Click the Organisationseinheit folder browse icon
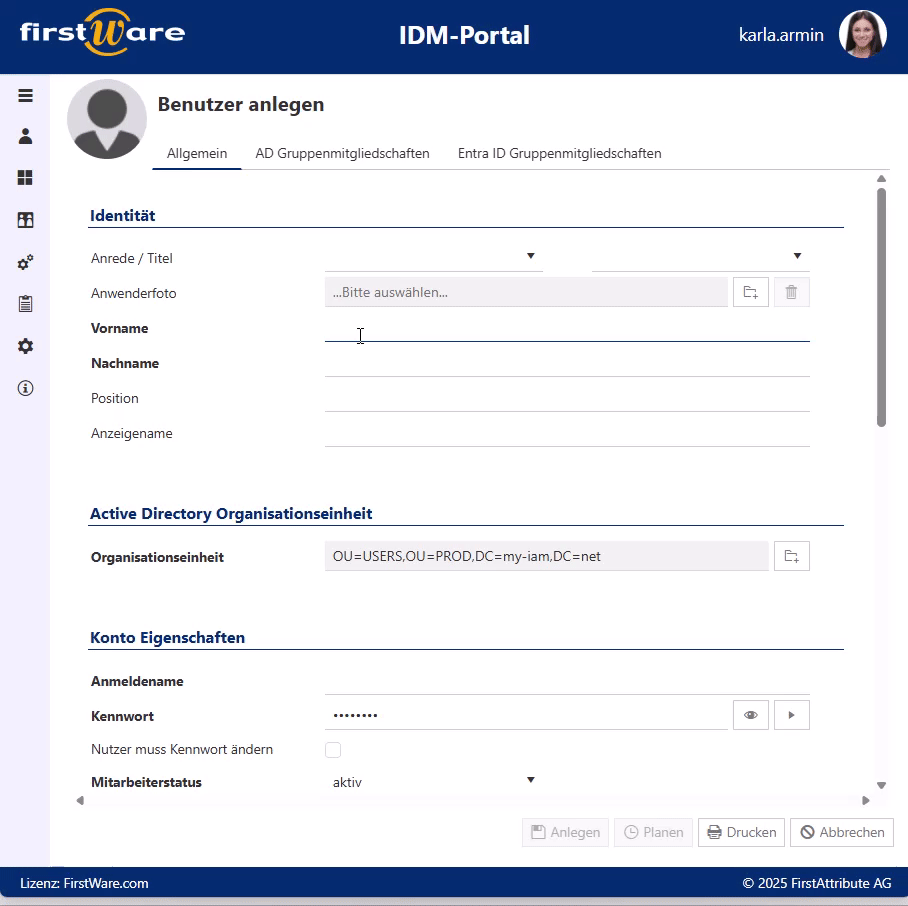The image size is (908, 906). tap(791, 556)
